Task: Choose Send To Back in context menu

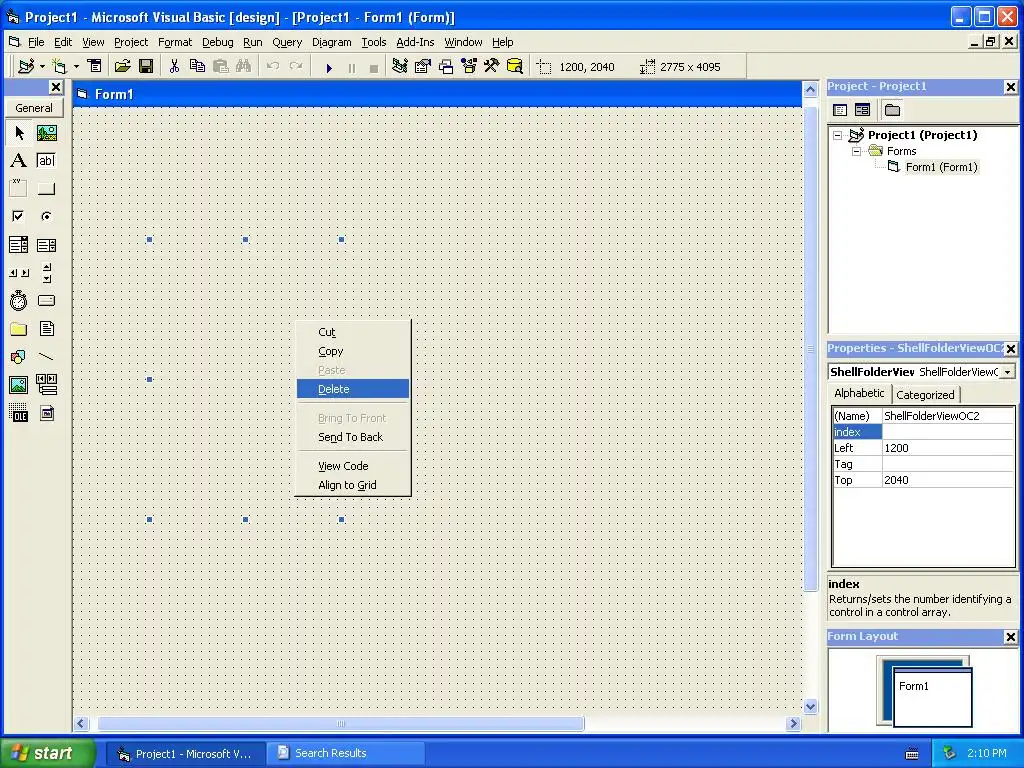Action: coord(353,437)
